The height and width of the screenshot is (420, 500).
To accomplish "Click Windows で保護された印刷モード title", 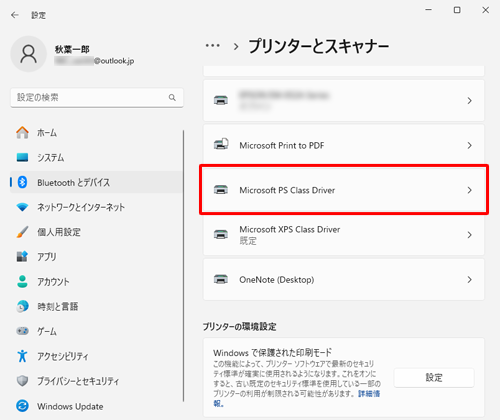I will (x=273, y=352).
